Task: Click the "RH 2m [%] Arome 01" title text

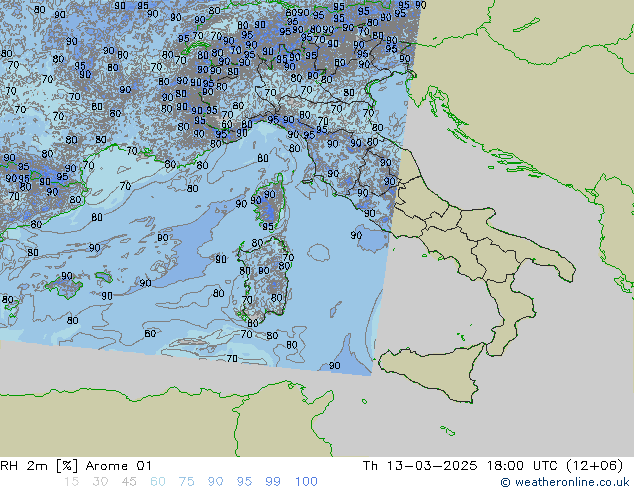Action: click(76, 466)
